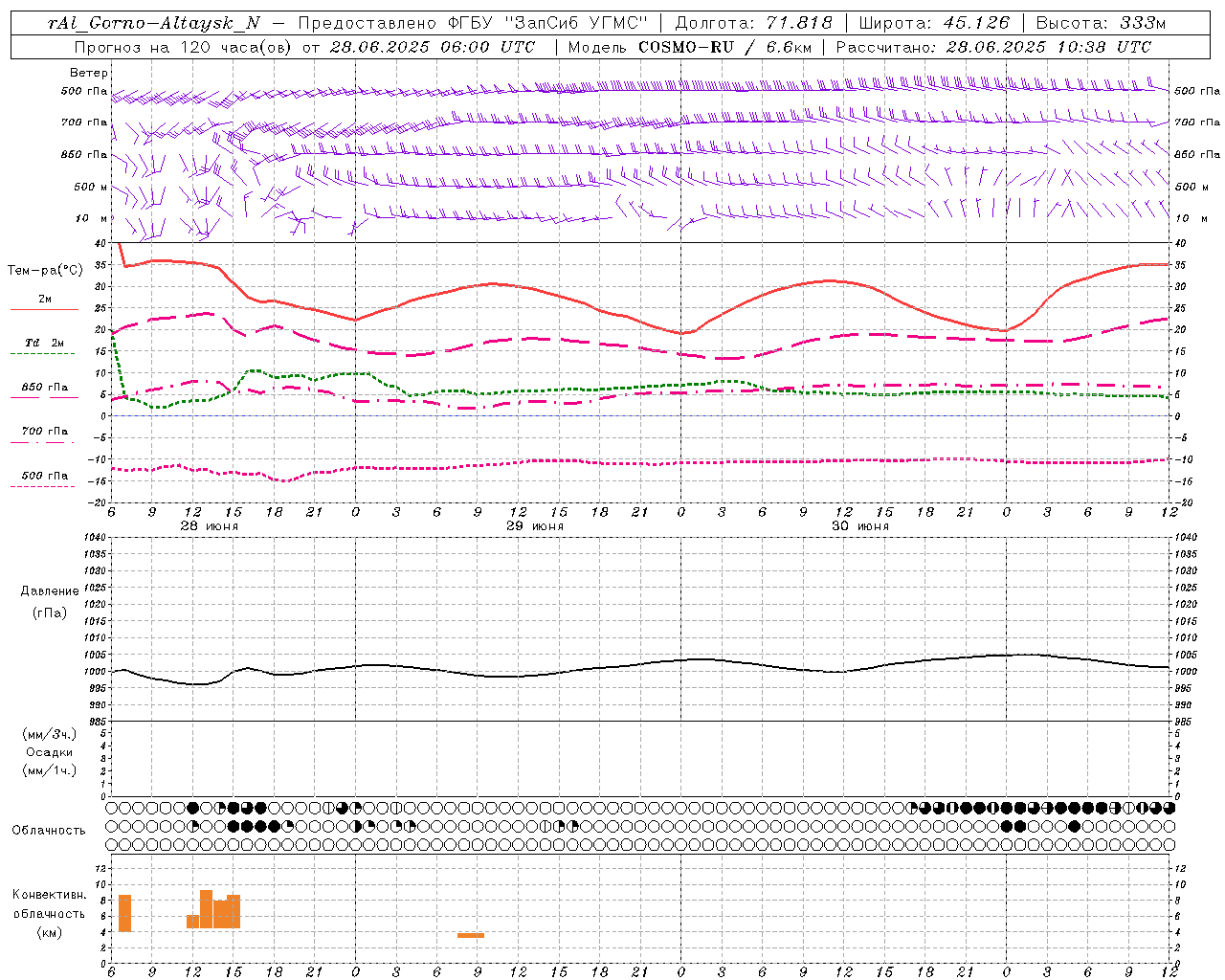Click the 'Облачность' cloud cover label
The height and width of the screenshot is (980, 1225).
coord(49,831)
